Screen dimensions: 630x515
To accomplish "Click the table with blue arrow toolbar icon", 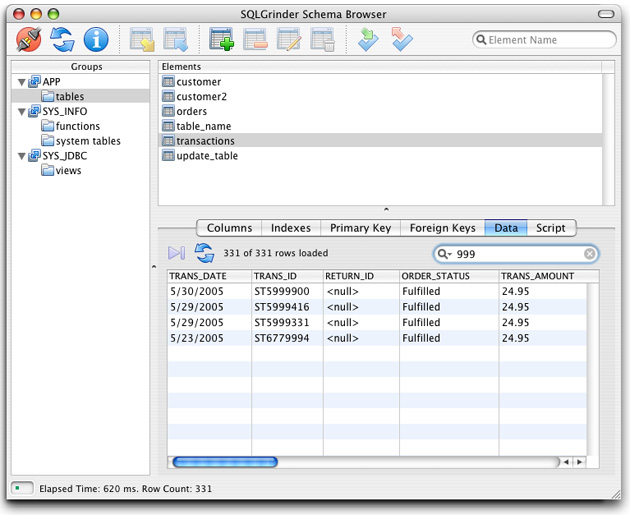I will 176,39.
